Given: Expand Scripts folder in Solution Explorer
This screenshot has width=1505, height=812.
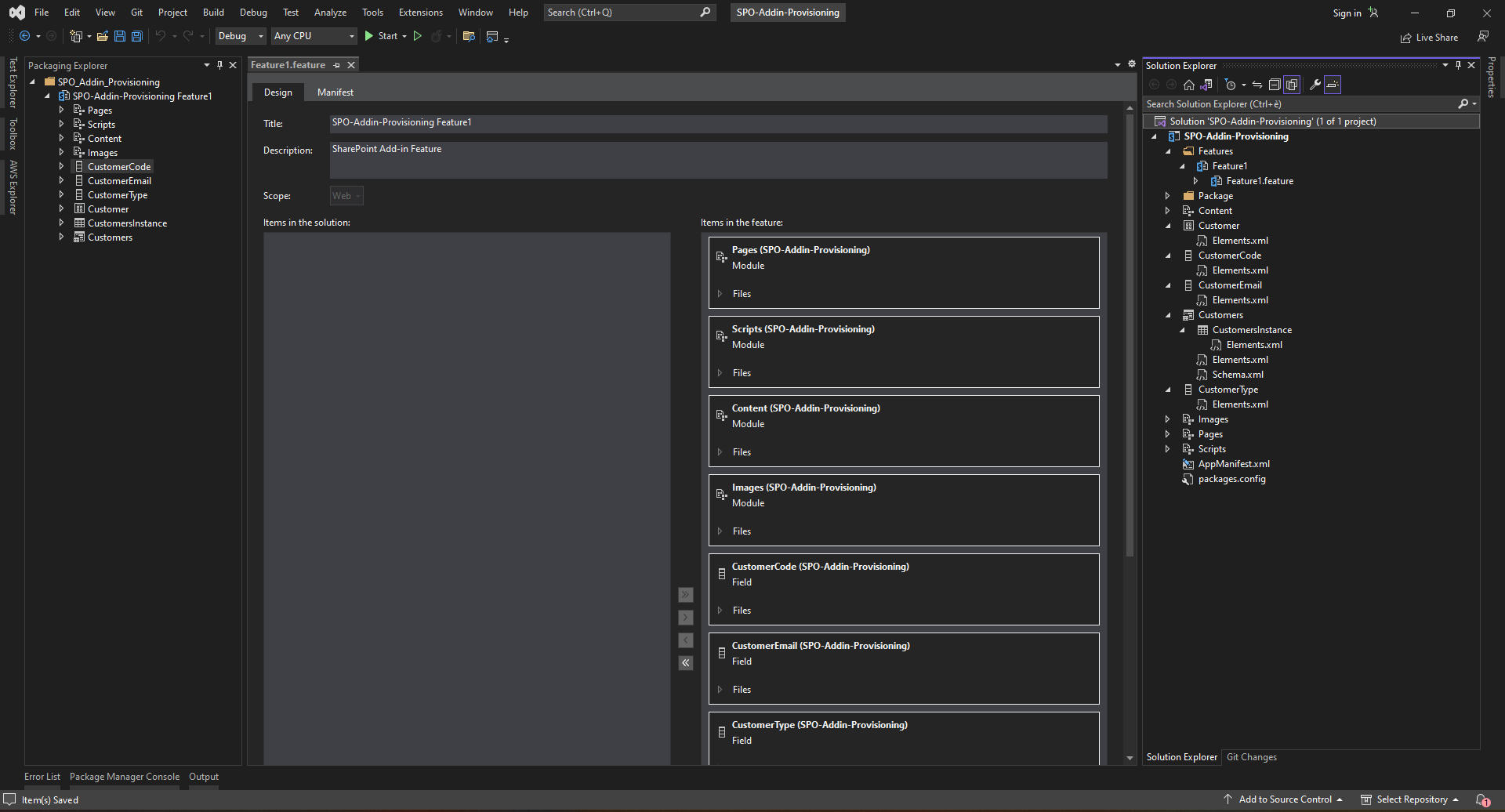Looking at the screenshot, I should [x=1168, y=449].
